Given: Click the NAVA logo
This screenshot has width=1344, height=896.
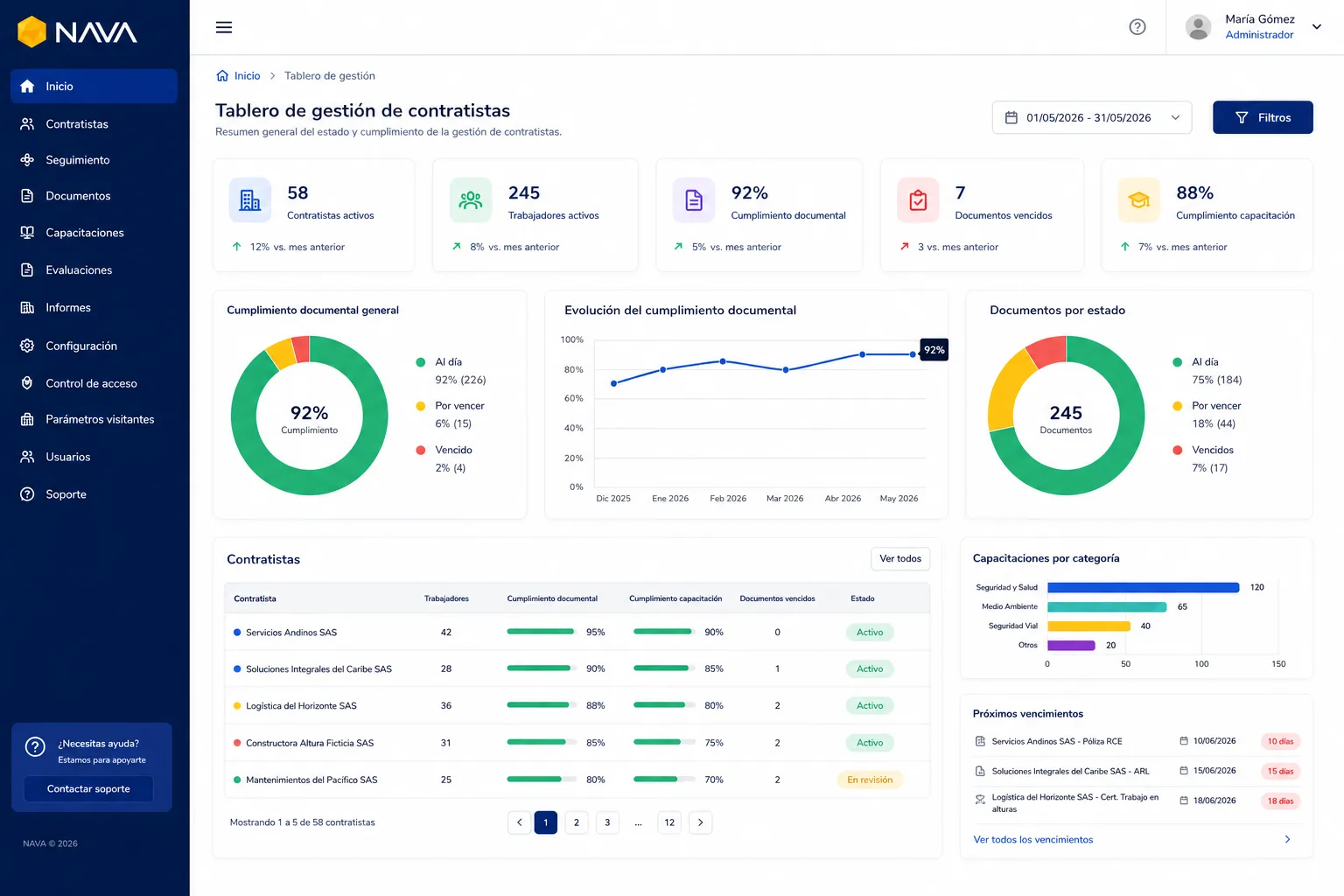Looking at the screenshot, I should click(77, 32).
